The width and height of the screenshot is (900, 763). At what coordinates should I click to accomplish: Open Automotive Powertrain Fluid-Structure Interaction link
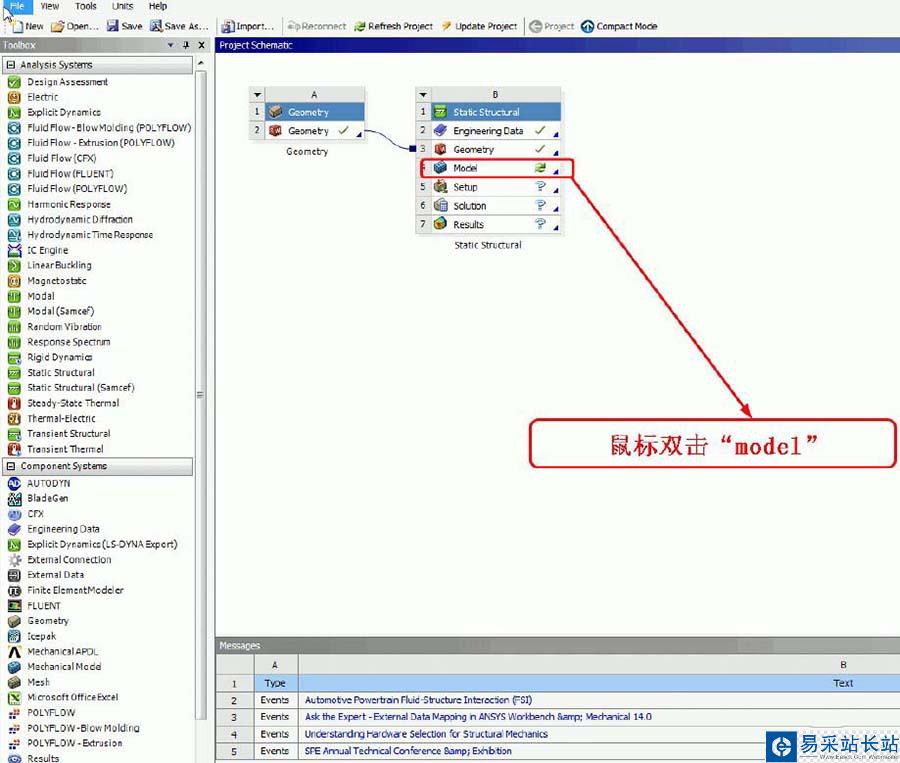coord(418,700)
